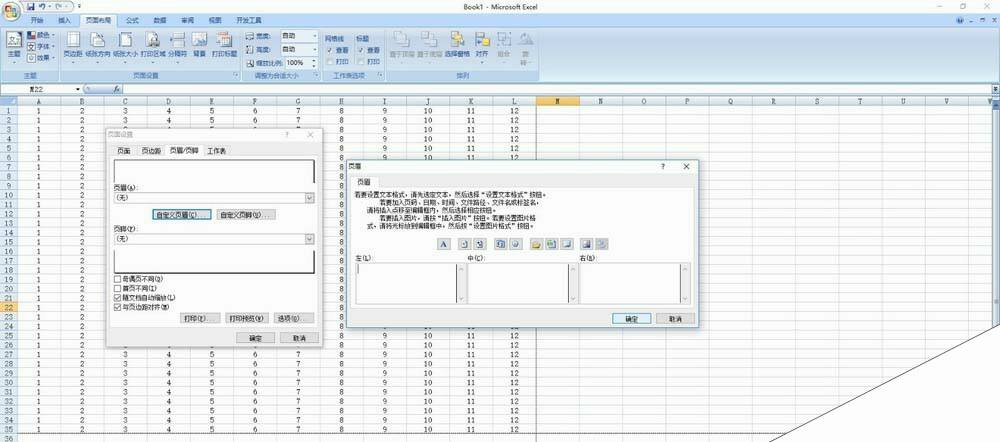Viewport: 1000px width, 442px height.
Task: Open the 页边距 Margins ribbon button
Action: click(x=73, y=46)
